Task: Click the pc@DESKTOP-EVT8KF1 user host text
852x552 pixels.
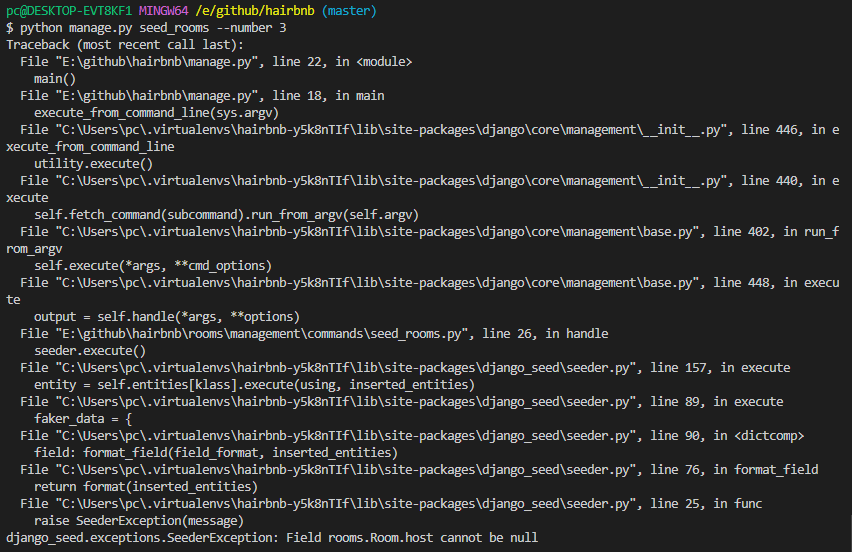Action: [69, 11]
